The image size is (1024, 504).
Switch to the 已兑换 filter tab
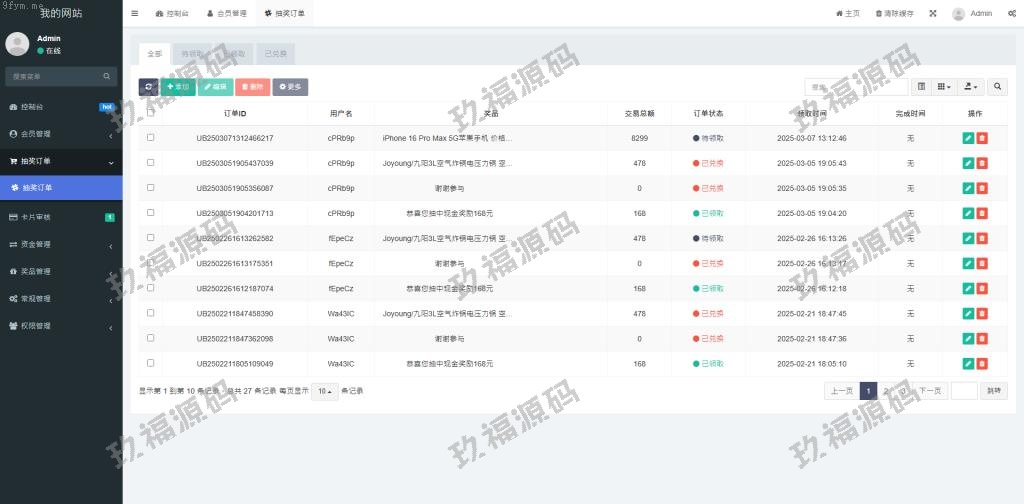275,54
